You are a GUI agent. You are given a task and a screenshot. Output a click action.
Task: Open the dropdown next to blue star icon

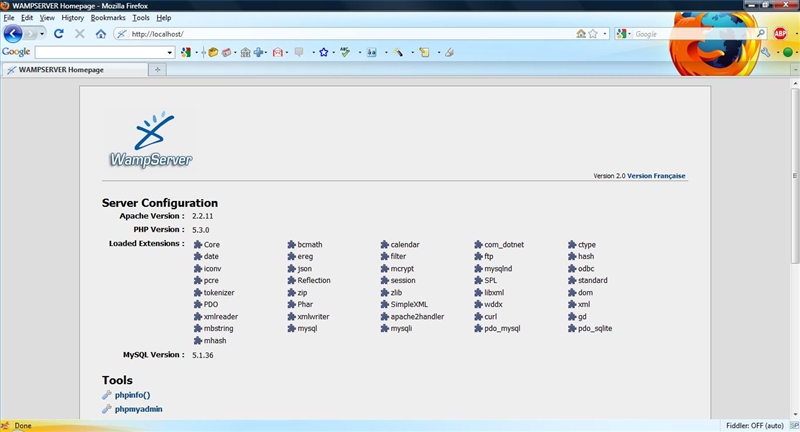(333, 53)
